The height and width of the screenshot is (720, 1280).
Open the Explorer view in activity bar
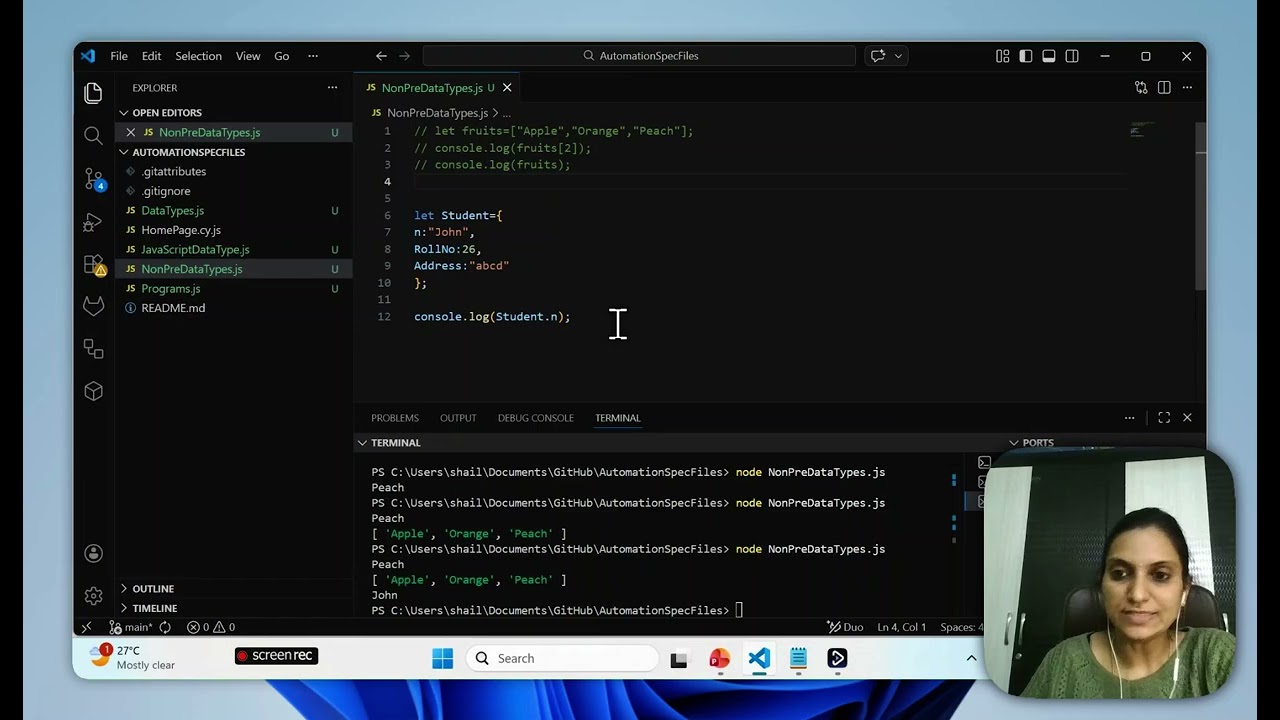(x=93, y=93)
